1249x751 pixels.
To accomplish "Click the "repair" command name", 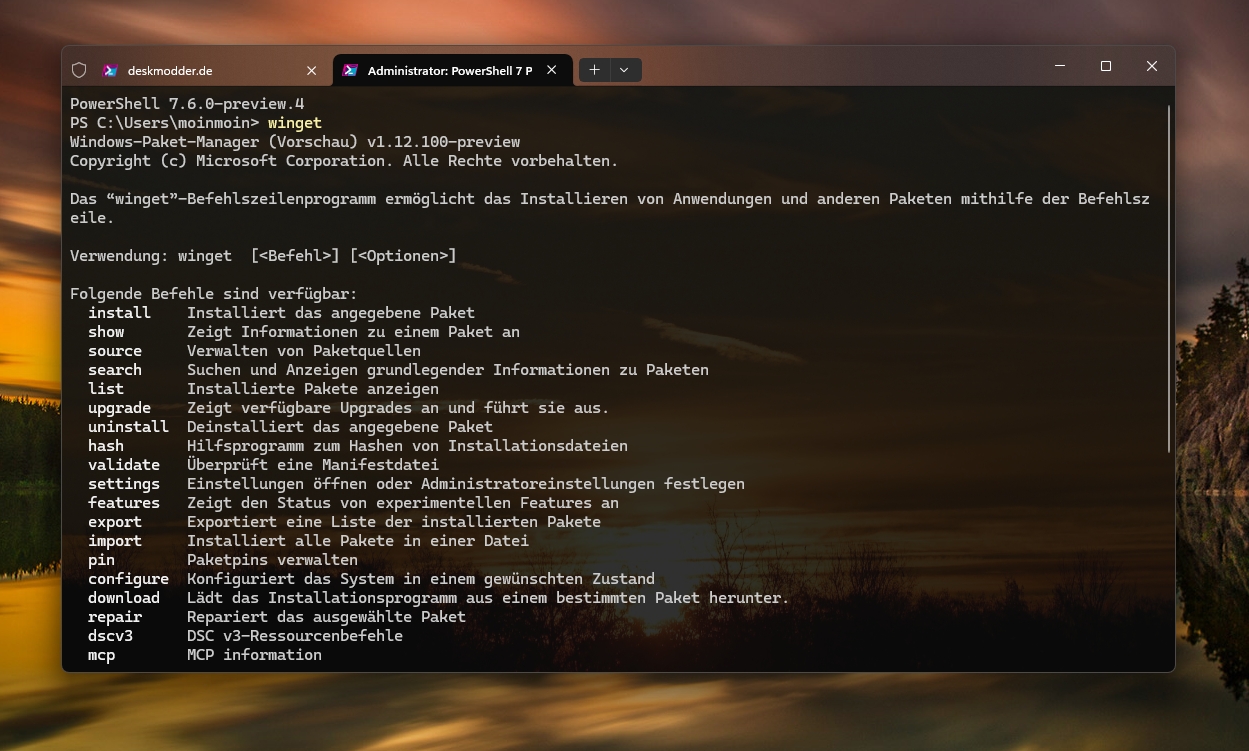I will 115,617.
